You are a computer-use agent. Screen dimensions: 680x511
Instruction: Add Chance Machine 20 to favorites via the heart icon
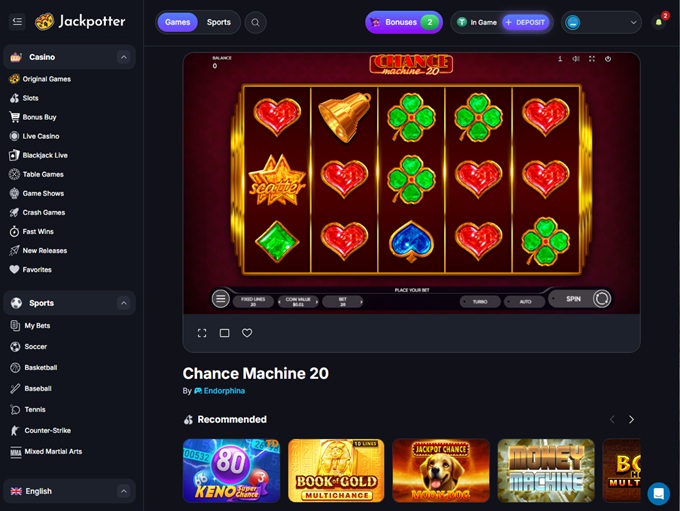coord(247,333)
